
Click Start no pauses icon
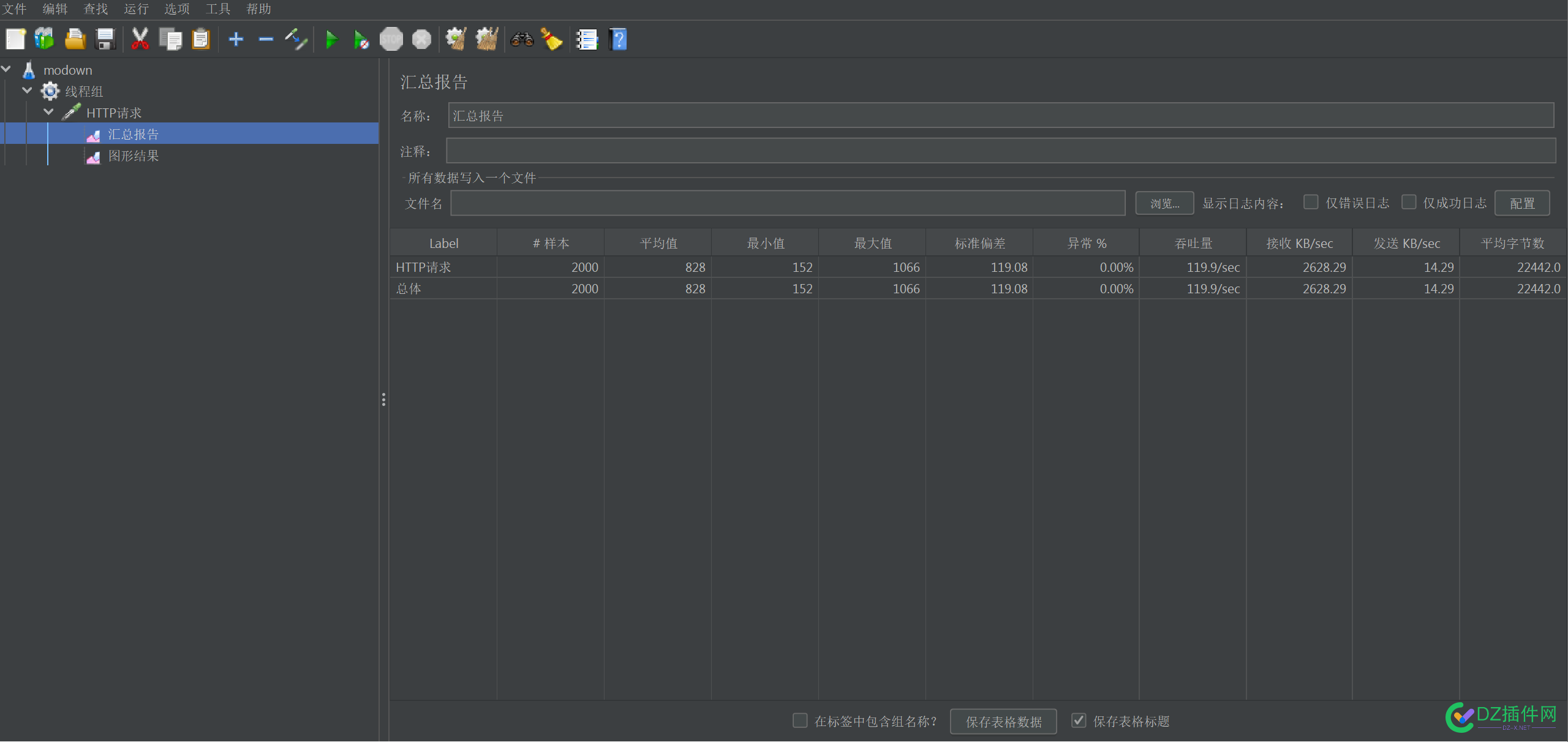pyautogui.click(x=361, y=39)
